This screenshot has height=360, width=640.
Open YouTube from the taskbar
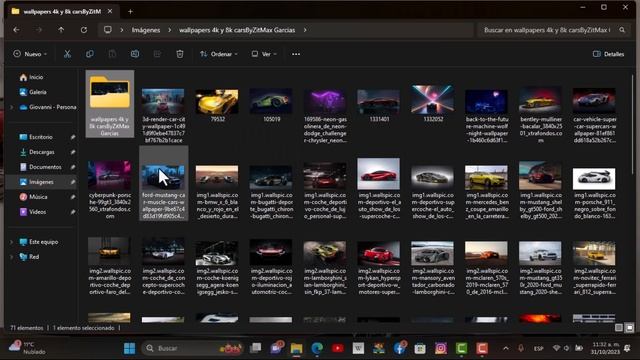pos(338,348)
